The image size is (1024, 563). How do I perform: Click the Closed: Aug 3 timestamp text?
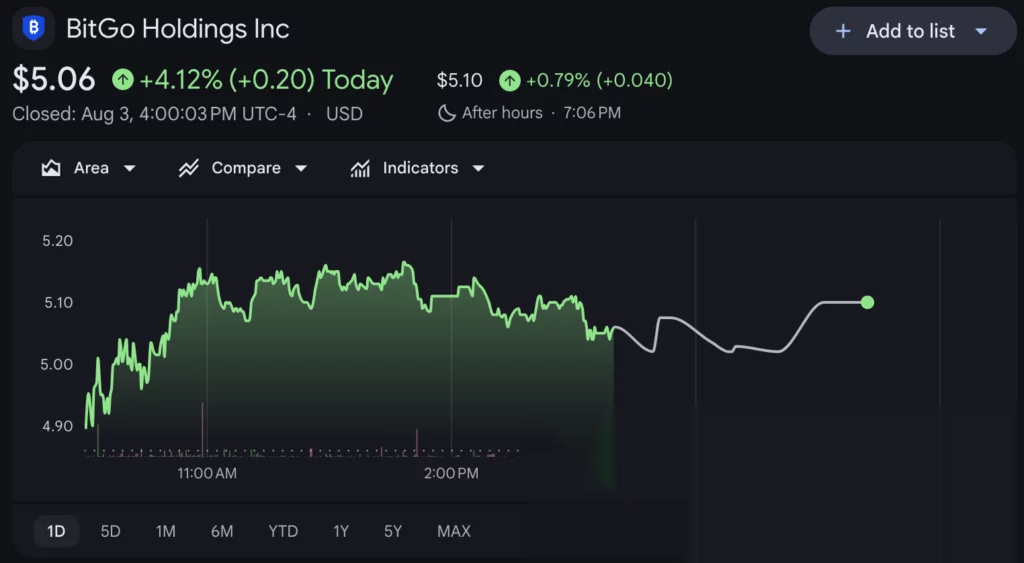tap(154, 114)
